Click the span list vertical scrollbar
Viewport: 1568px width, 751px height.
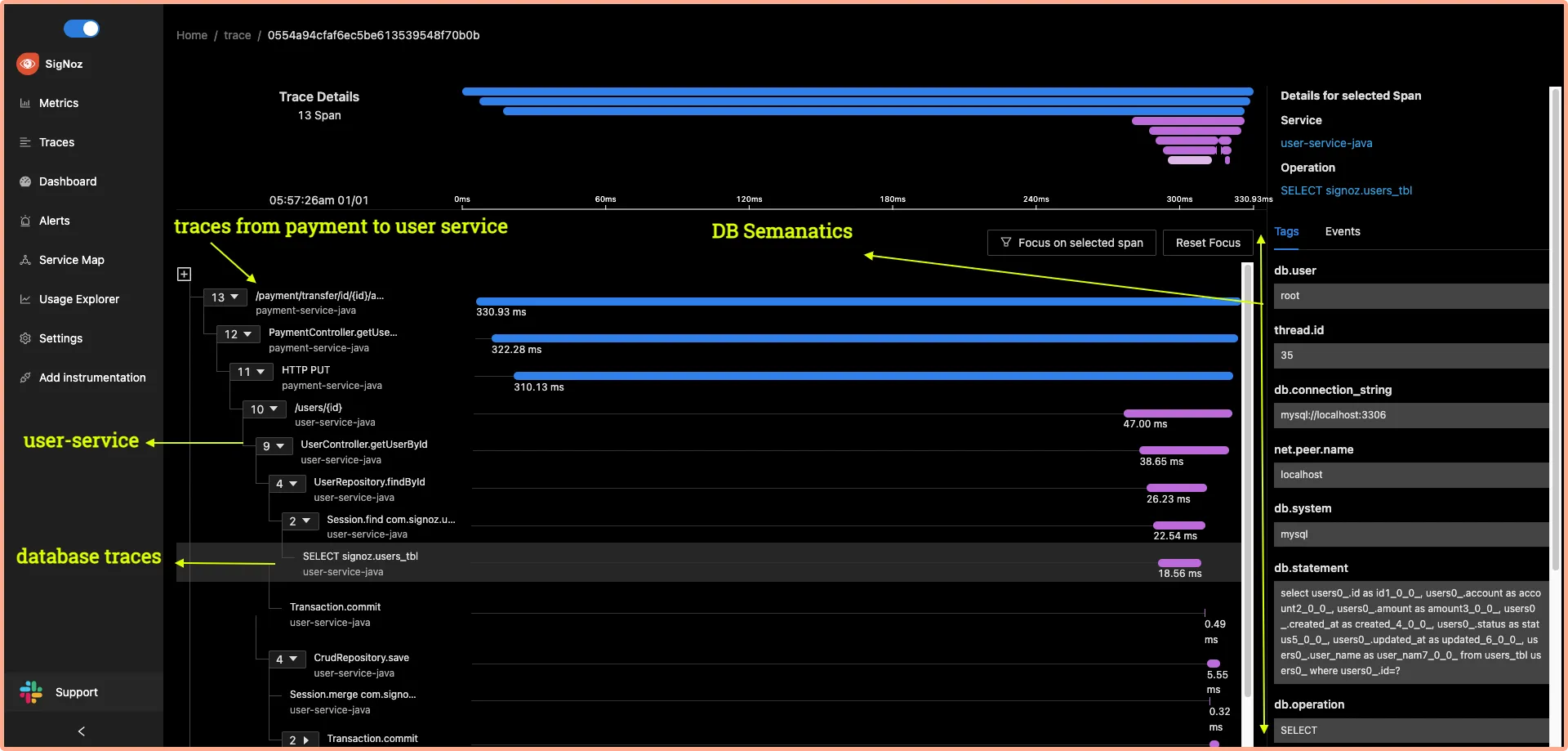tap(1247, 481)
